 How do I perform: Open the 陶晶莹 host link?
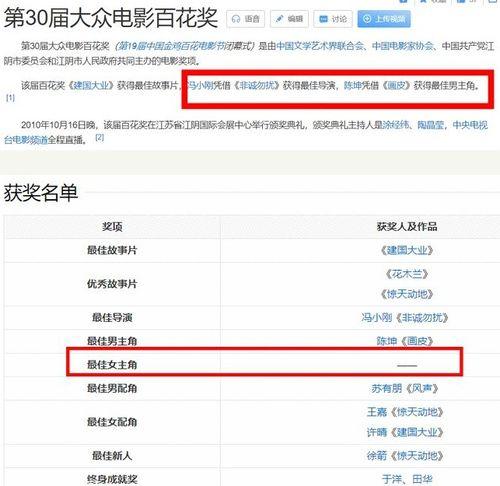pos(431,125)
